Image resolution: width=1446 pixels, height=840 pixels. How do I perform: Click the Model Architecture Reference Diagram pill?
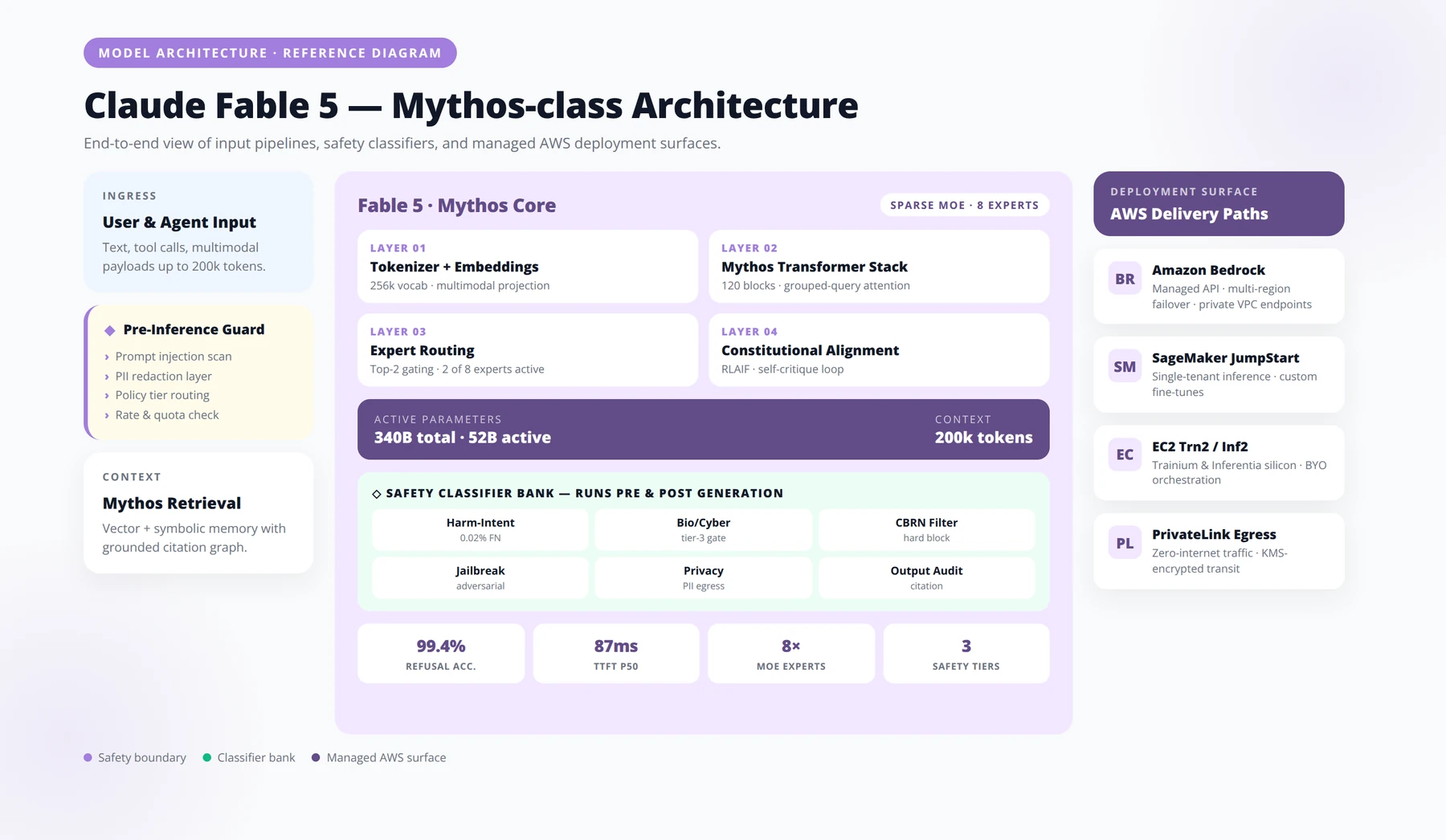coord(270,53)
